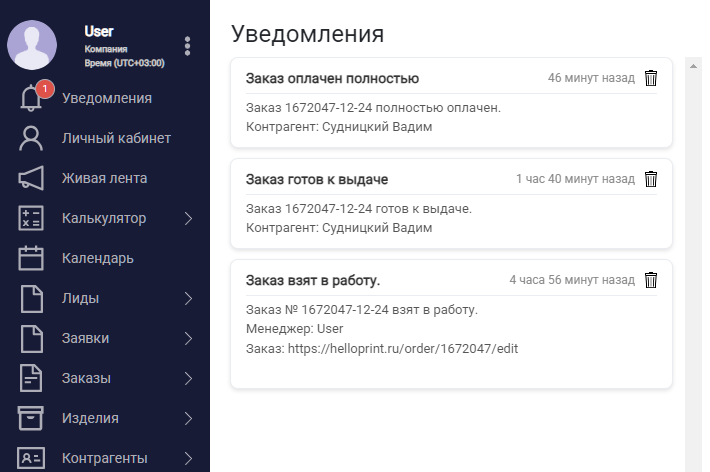The height and width of the screenshot is (472, 710).
Task: Click the Изделия box icon
Action: click(x=31, y=418)
